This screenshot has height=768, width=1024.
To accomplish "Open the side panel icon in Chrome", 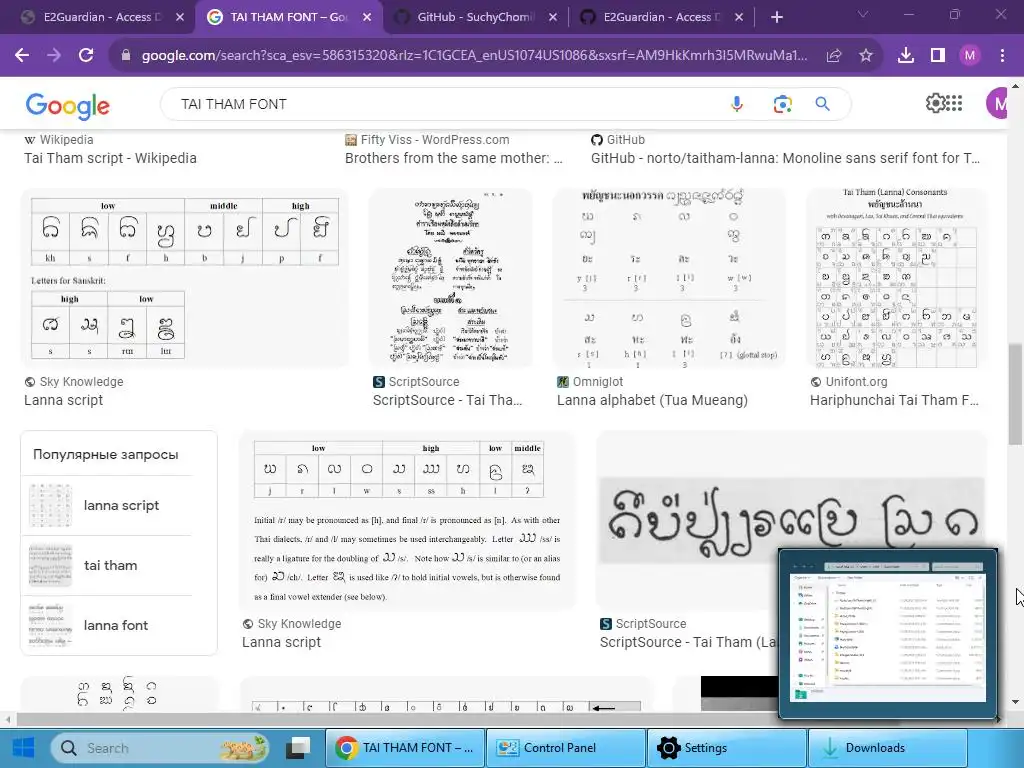I will [x=938, y=56].
